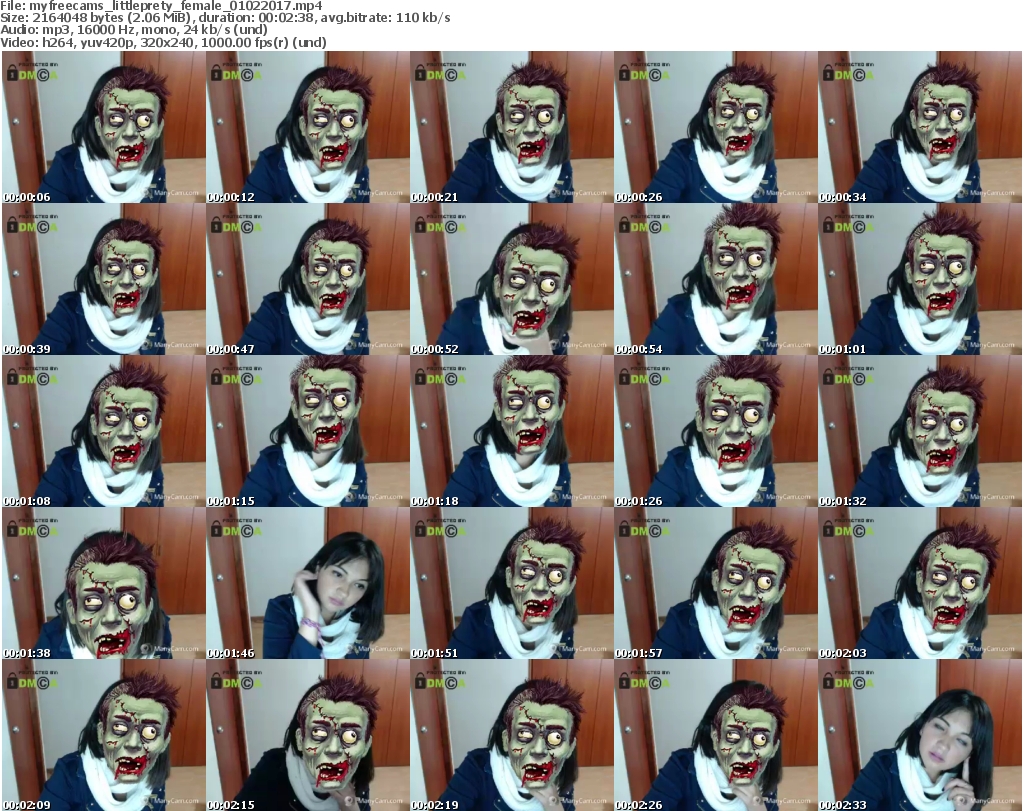Choose the thumbnail stamped 00:00:34
This screenshot has width=1024, height=811.
click(x=920, y=127)
